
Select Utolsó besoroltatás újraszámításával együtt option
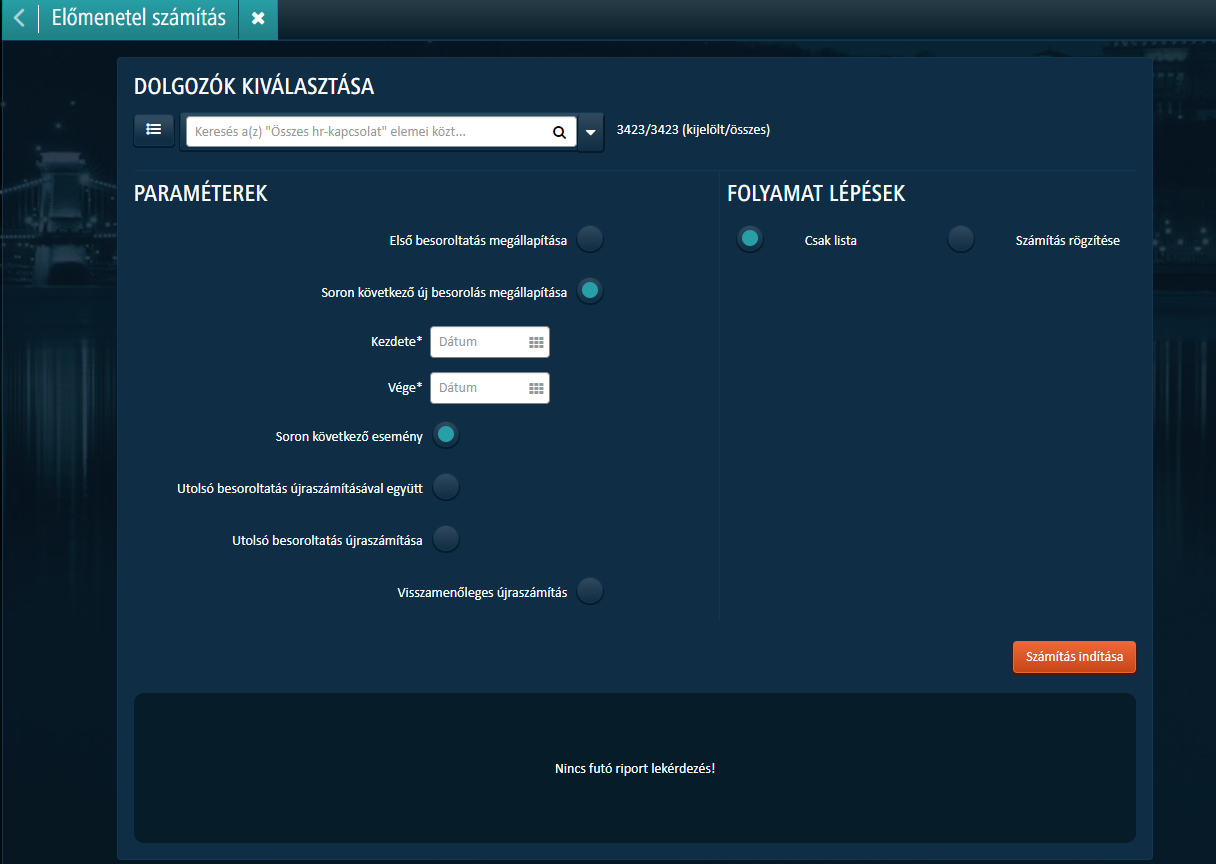tap(446, 487)
